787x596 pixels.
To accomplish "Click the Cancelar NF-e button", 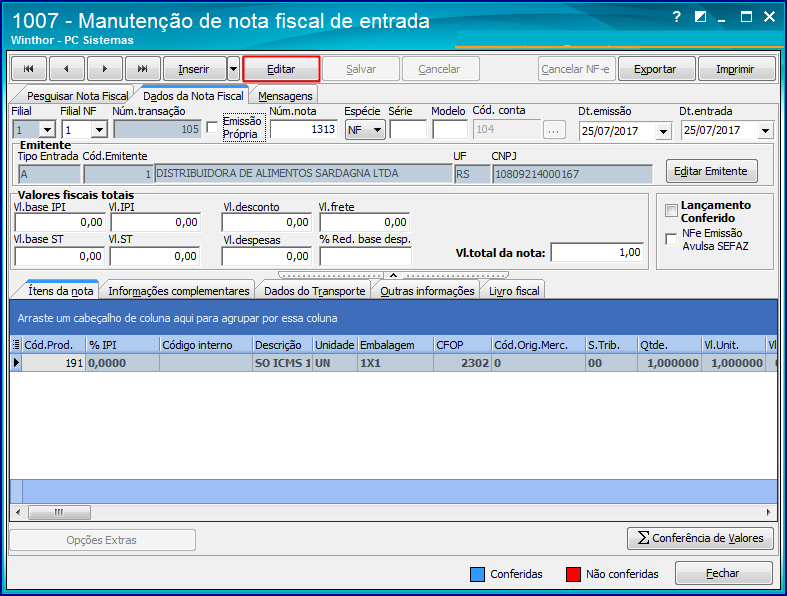I will pos(576,69).
